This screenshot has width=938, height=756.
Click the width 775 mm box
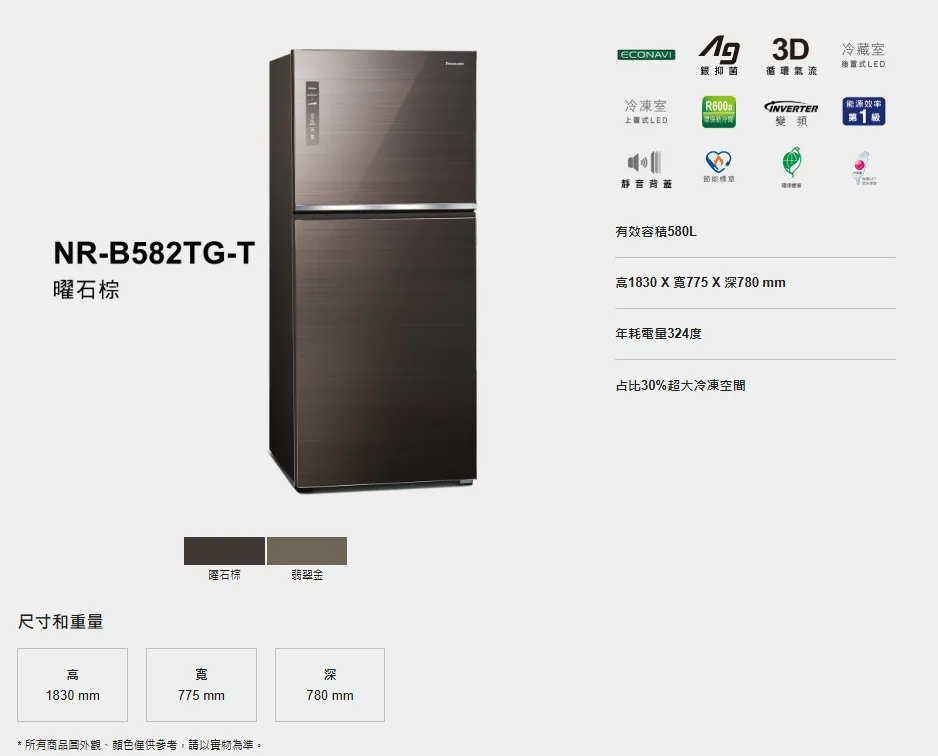(x=201, y=685)
